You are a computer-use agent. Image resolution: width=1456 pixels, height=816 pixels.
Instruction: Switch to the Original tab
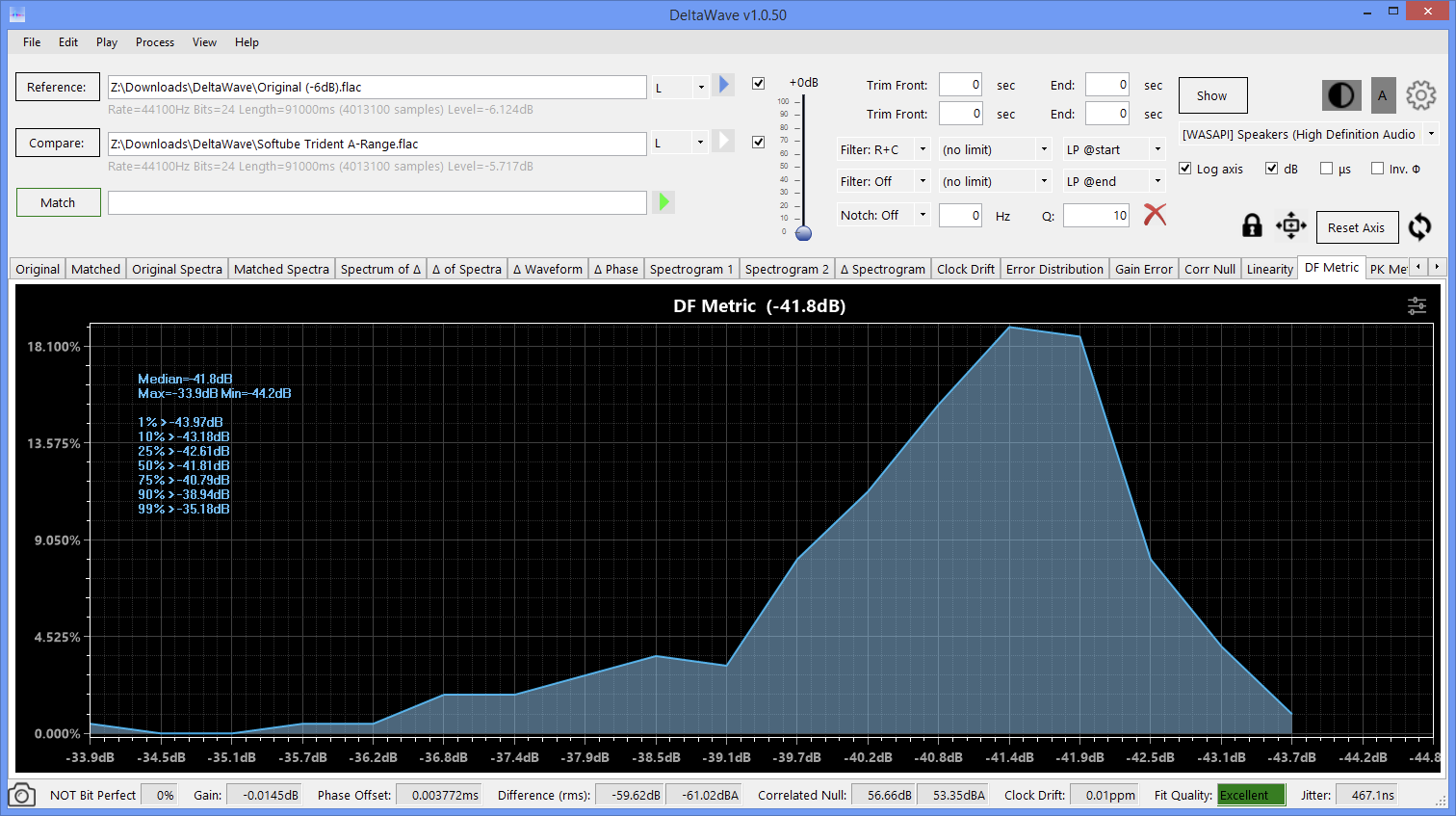38,269
